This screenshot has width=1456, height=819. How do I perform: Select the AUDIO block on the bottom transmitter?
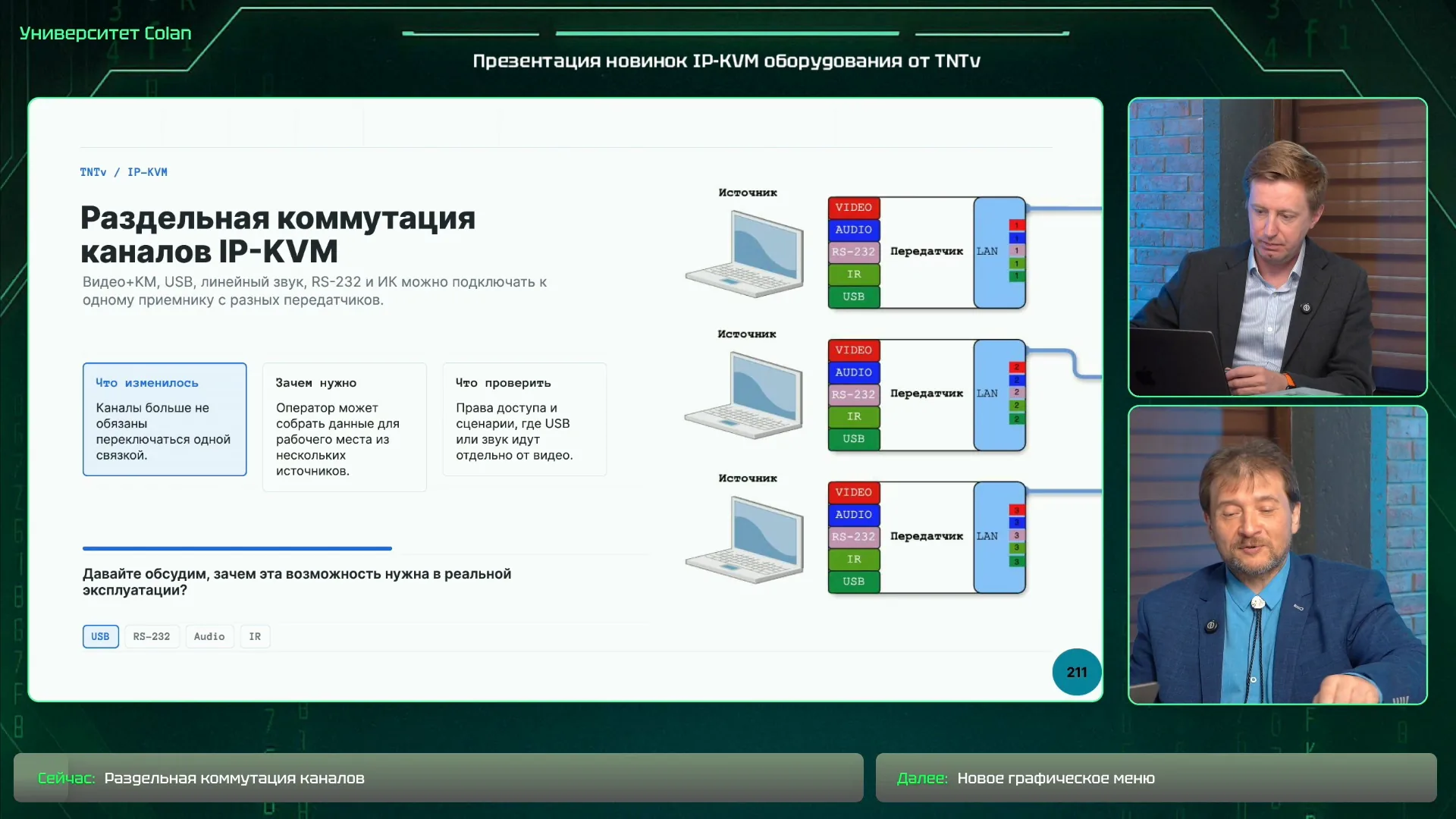click(x=854, y=515)
